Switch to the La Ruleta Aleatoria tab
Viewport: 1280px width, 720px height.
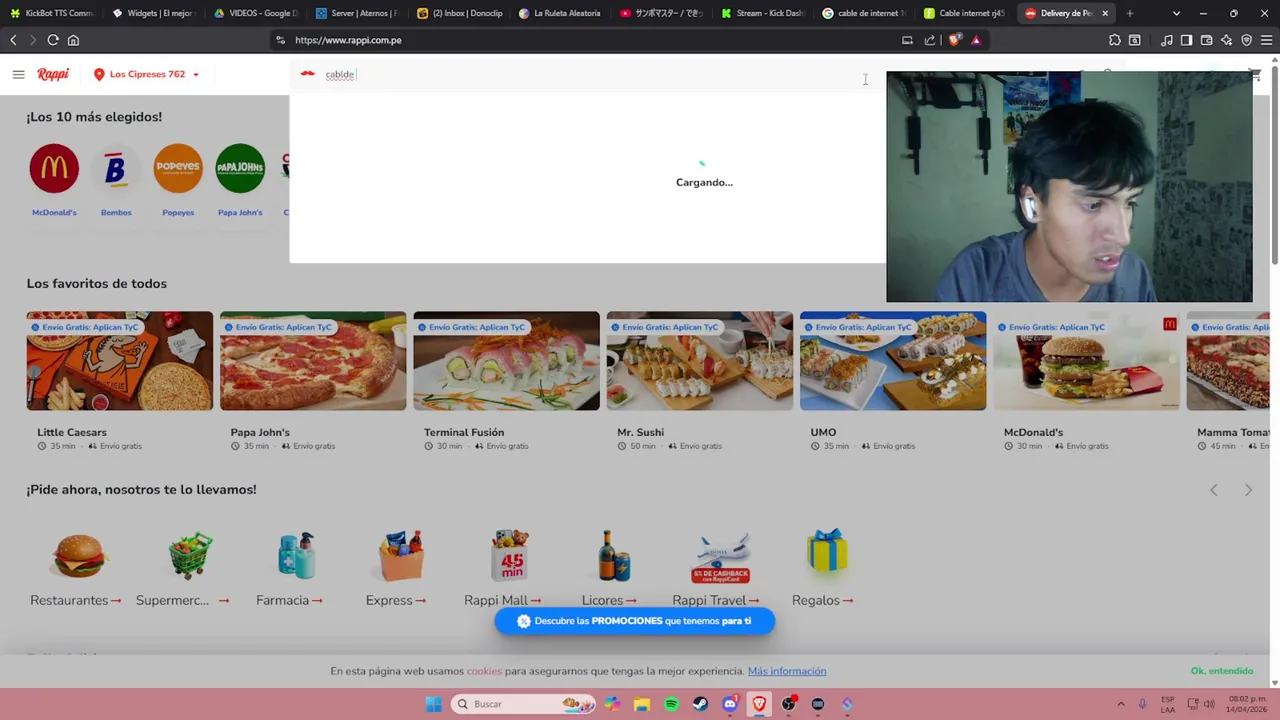559,13
